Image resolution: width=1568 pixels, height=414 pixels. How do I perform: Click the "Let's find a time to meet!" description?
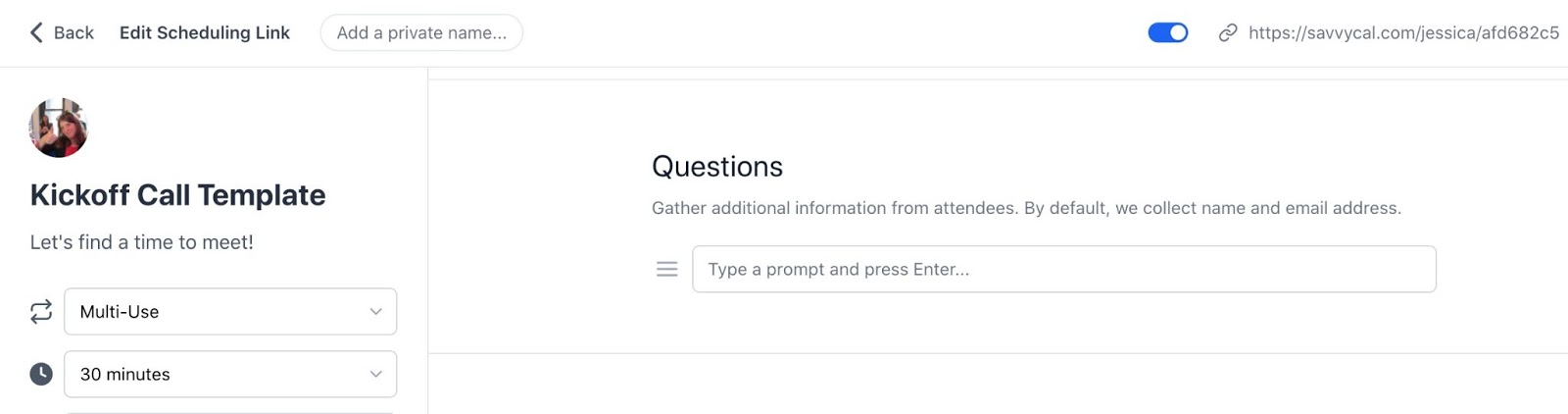click(141, 242)
